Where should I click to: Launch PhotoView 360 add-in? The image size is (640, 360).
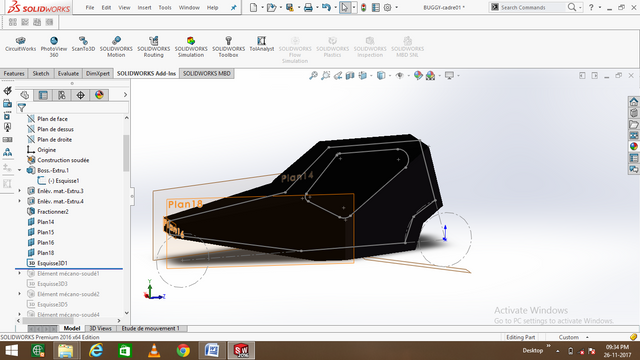(x=53, y=47)
